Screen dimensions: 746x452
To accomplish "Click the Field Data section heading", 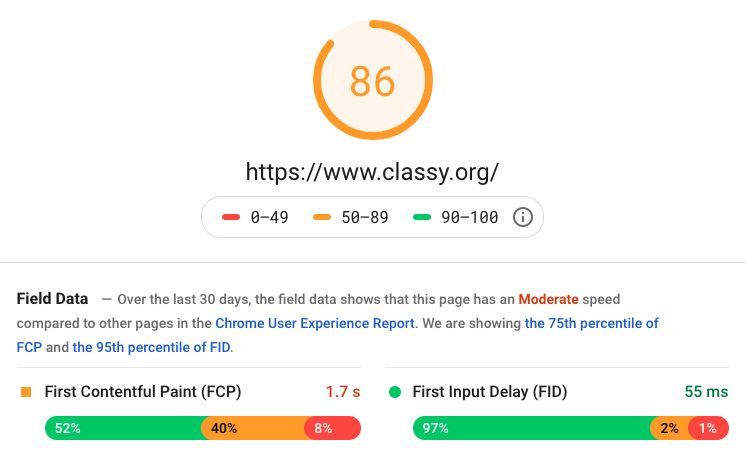I will tap(53, 298).
